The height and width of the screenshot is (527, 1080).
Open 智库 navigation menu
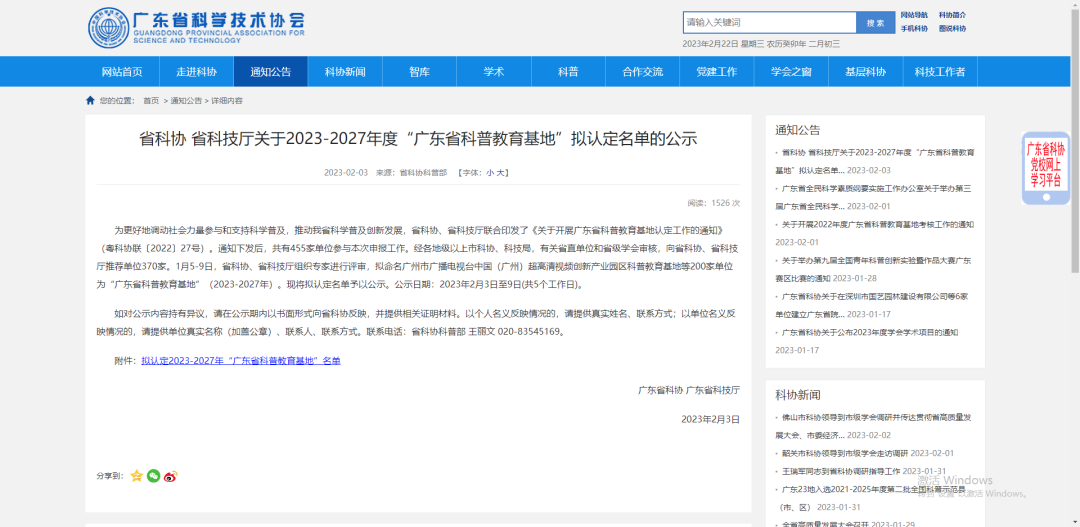pos(419,72)
